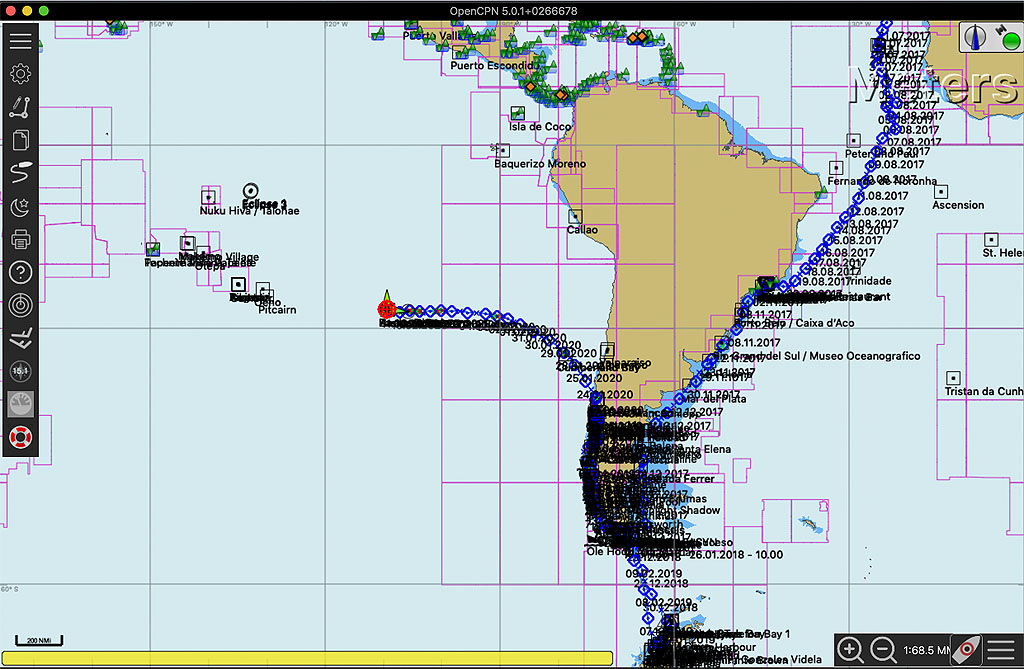Open the Options gear settings
This screenshot has height=669, width=1024.
click(20, 75)
